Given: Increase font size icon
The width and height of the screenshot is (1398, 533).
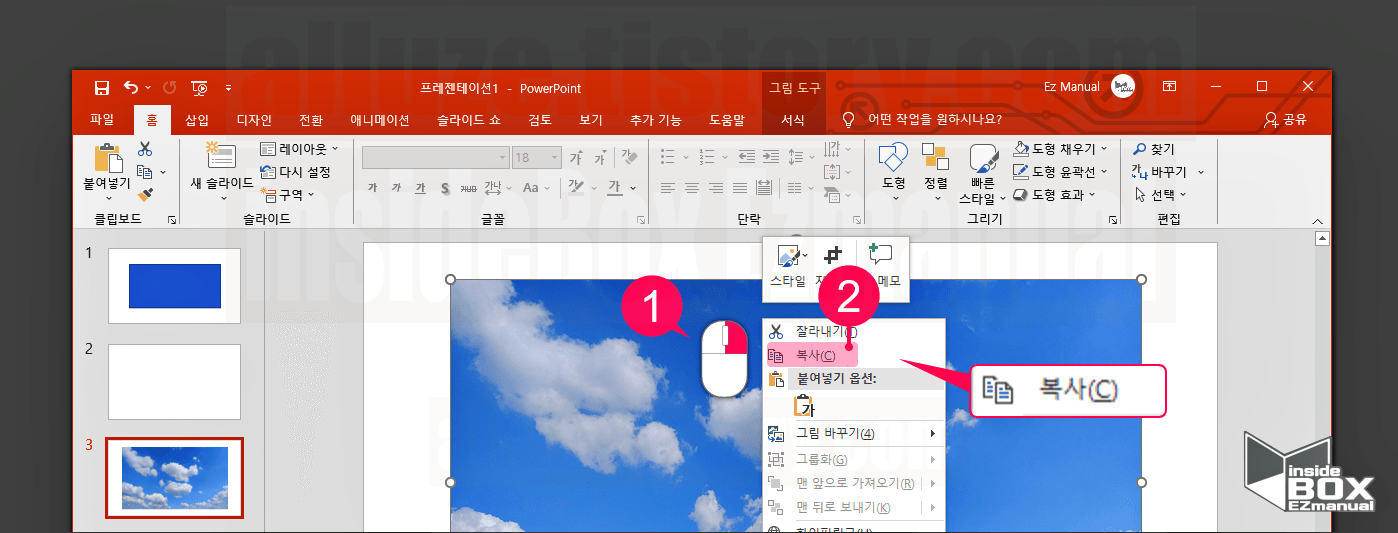Looking at the screenshot, I should tap(576, 158).
